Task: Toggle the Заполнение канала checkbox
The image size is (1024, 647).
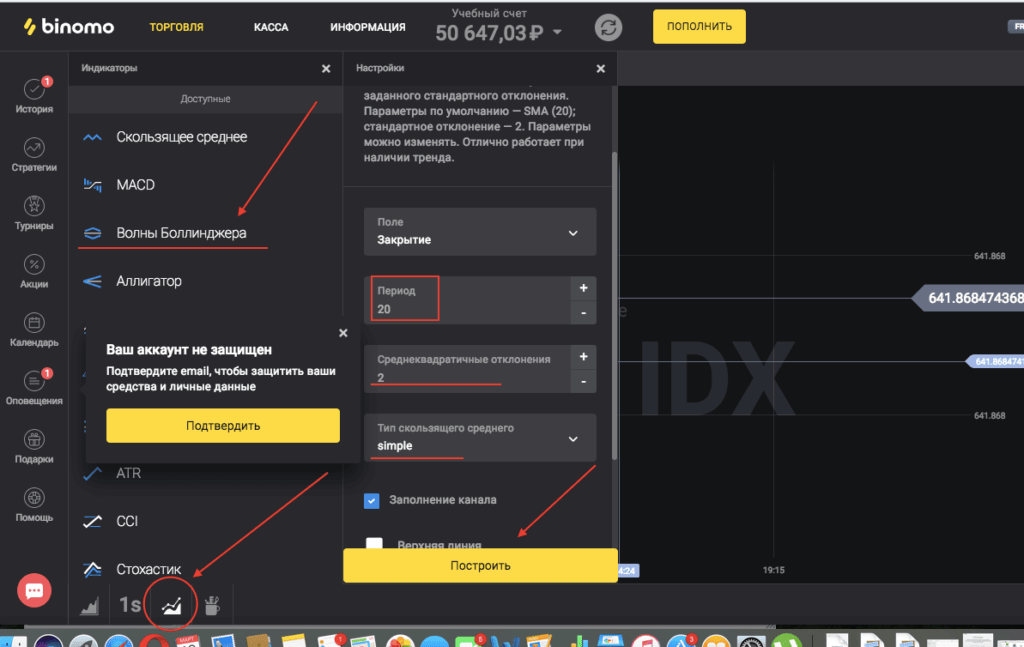Action: tap(372, 500)
